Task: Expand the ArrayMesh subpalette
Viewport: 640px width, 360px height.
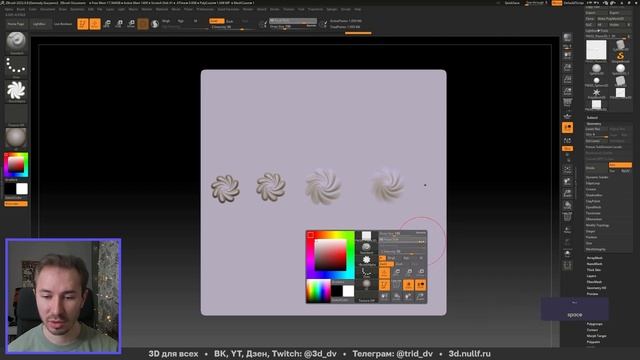Action: (594, 258)
